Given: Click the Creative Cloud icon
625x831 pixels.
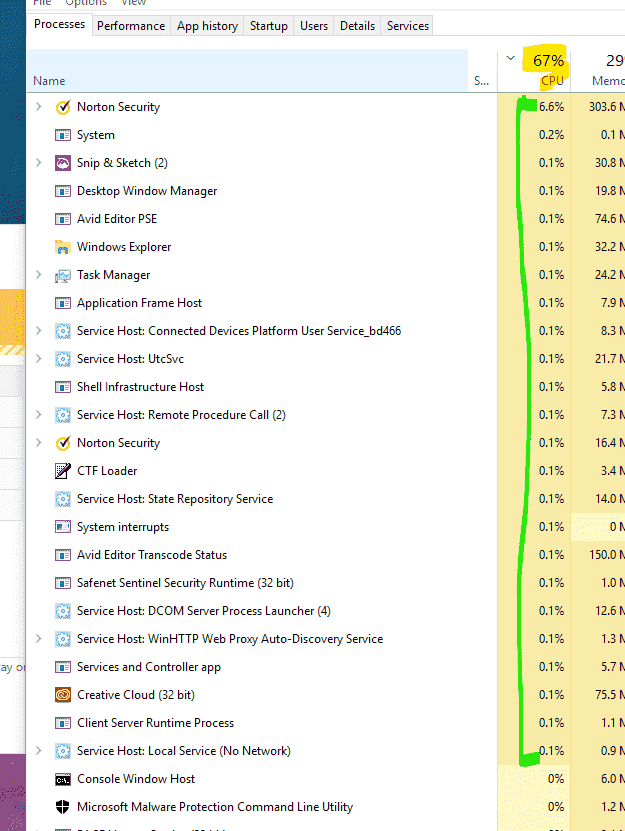Looking at the screenshot, I should pos(63,695).
